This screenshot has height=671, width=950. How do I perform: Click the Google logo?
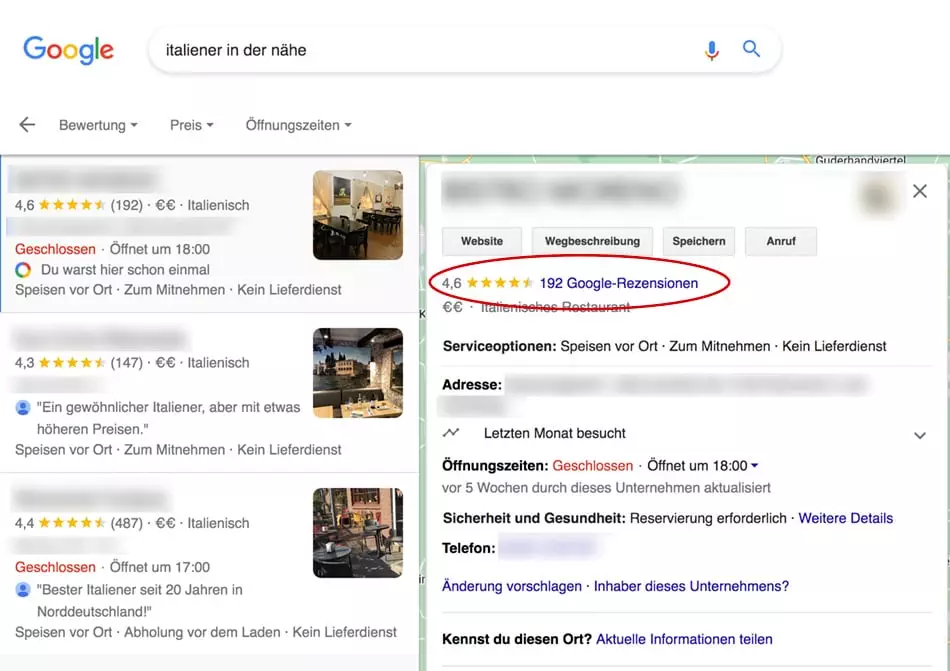pos(68,50)
